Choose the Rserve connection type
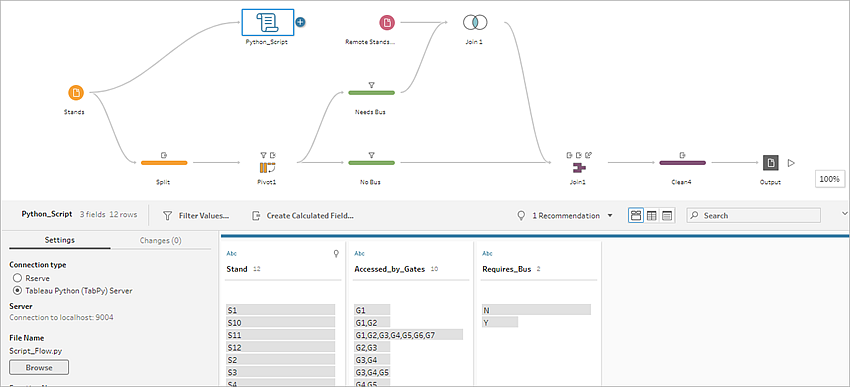The width and height of the screenshot is (850, 387). [17, 278]
